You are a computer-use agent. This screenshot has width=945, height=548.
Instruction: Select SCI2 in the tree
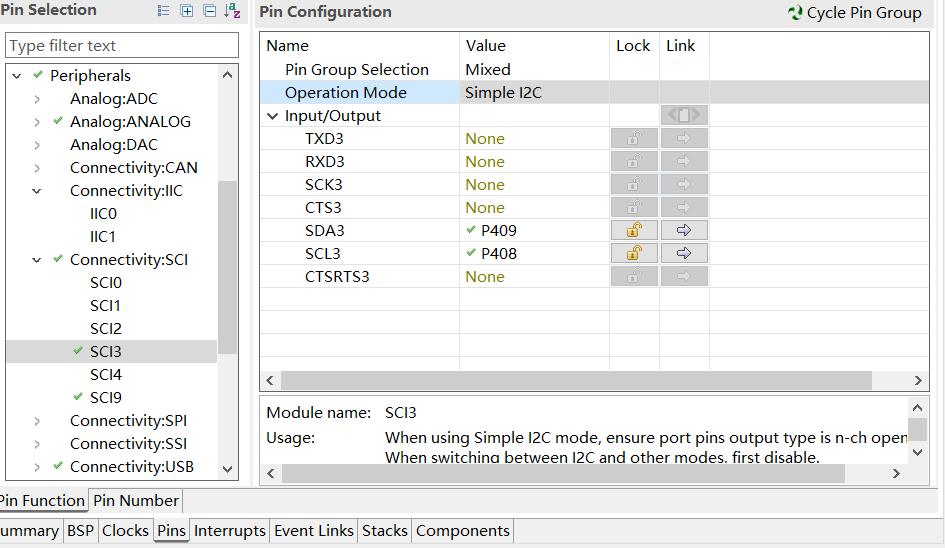click(x=105, y=329)
